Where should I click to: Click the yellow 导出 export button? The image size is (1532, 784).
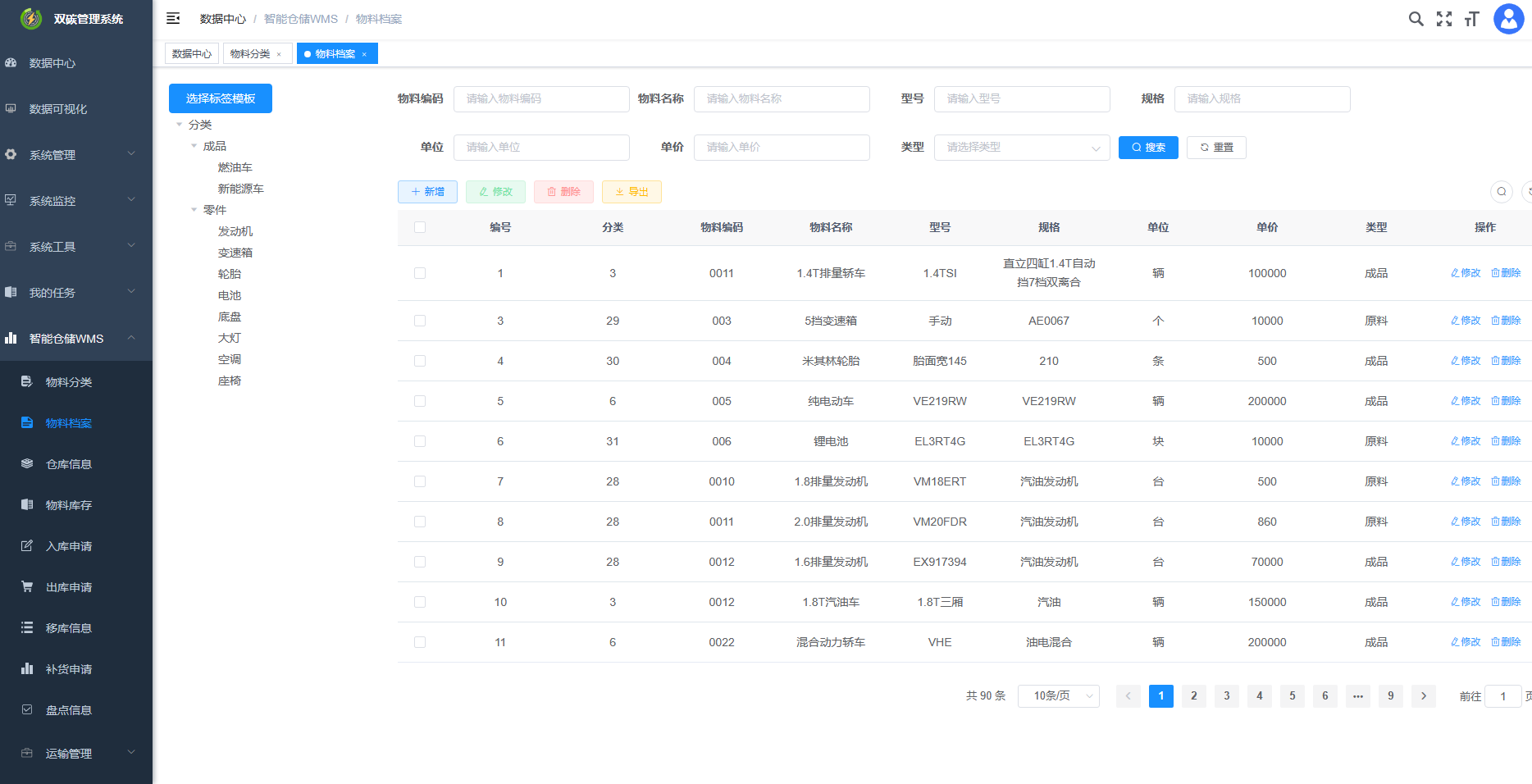[631, 192]
